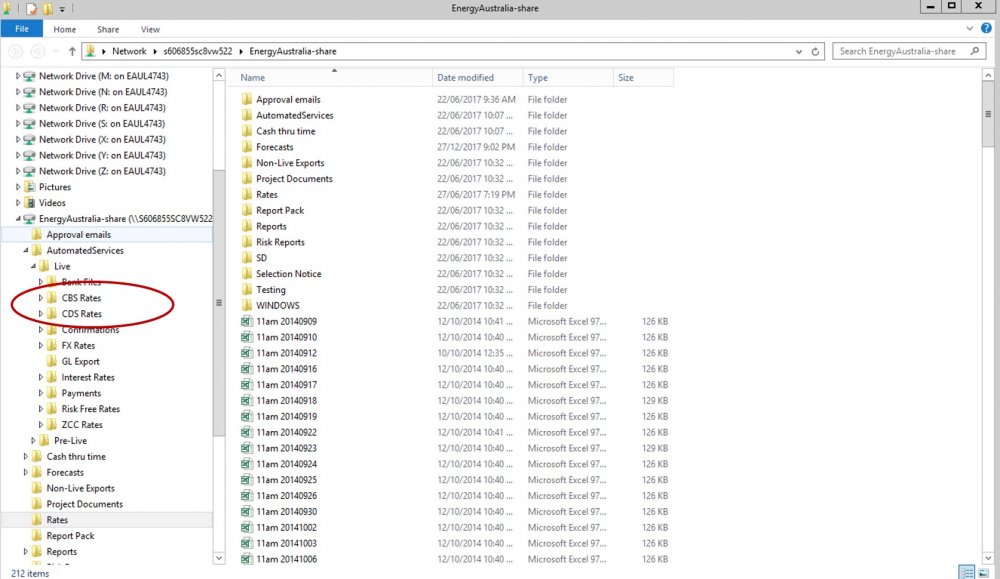Screen dimensions: 1000x579
Task: Open the Home ribbon tab
Action: [x=64, y=29]
